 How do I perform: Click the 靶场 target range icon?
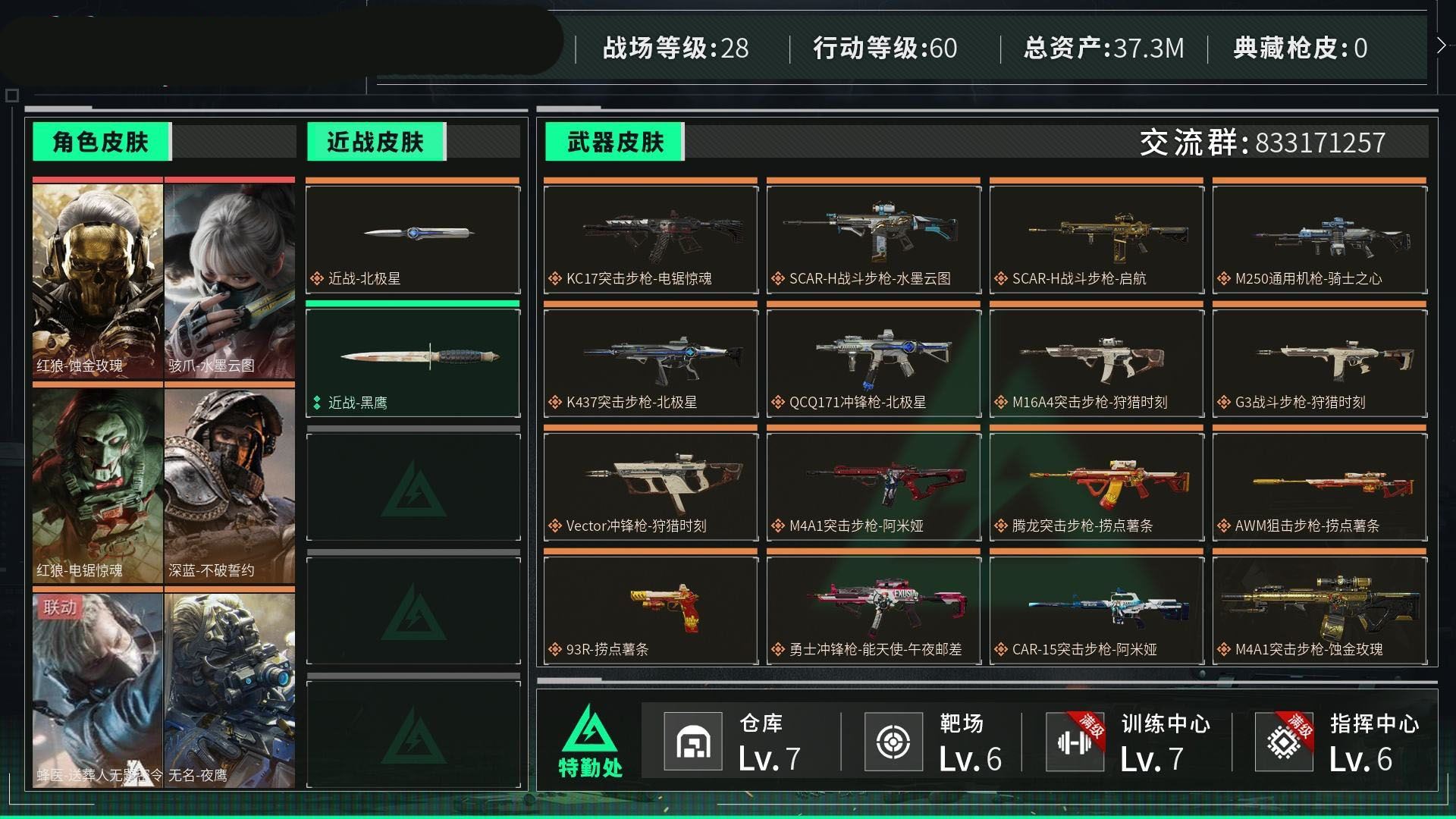[x=893, y=742]
